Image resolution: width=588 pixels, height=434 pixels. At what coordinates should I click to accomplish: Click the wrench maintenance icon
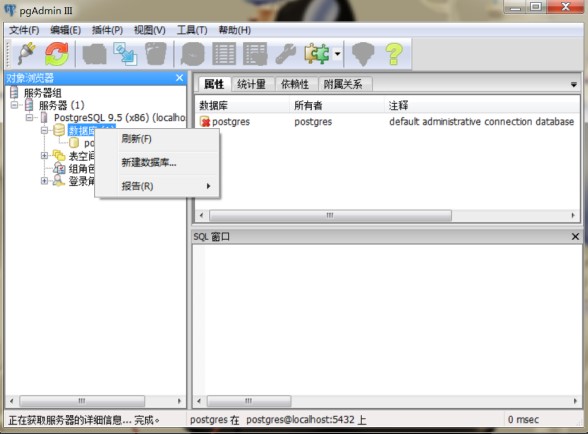[286, 54]
